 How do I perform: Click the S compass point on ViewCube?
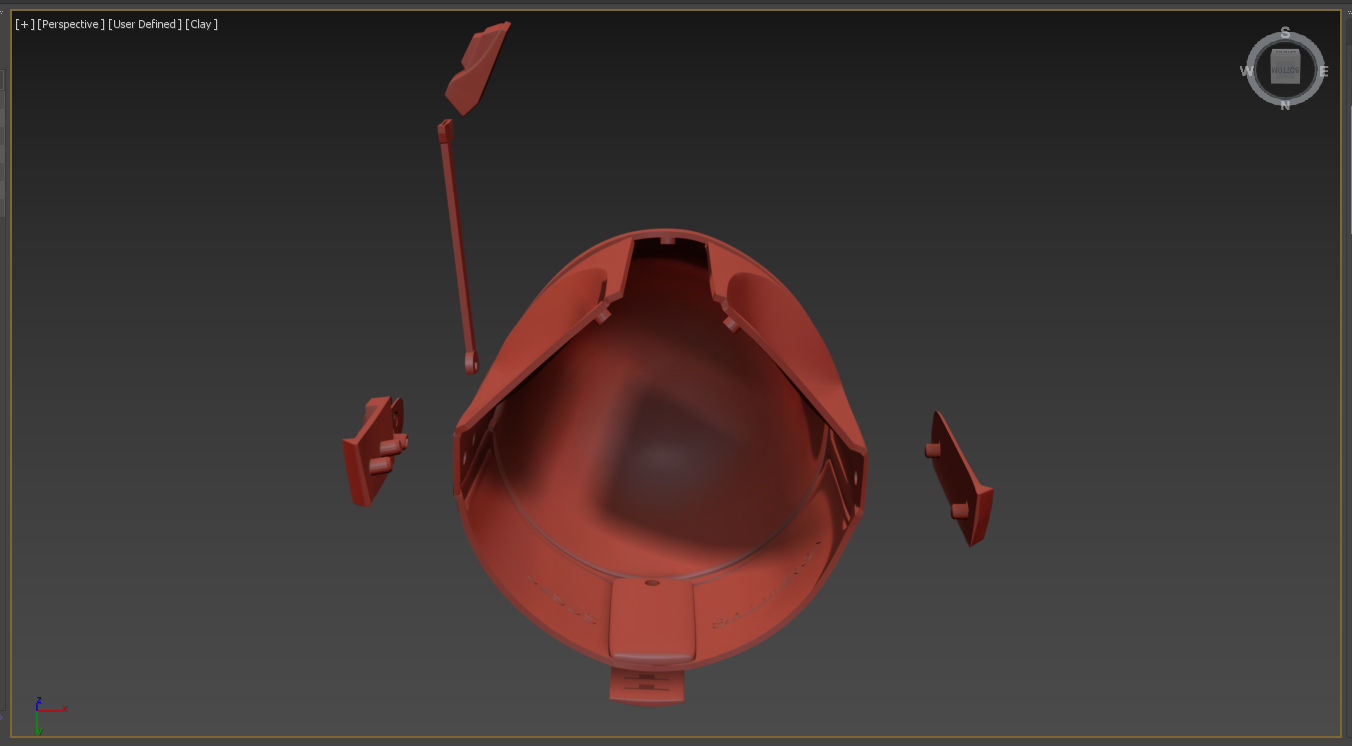1285,33
